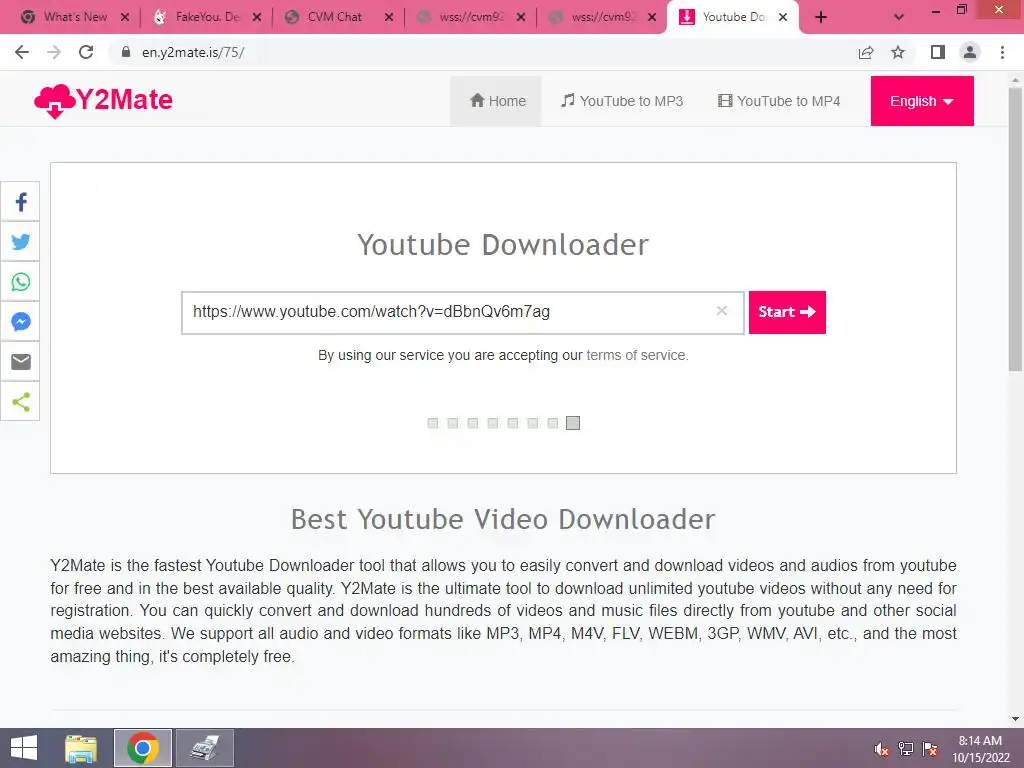Screen dimensions: 1024x768
Task: Close the Youtube Downloader tab
Action: [x=783, y=18]
